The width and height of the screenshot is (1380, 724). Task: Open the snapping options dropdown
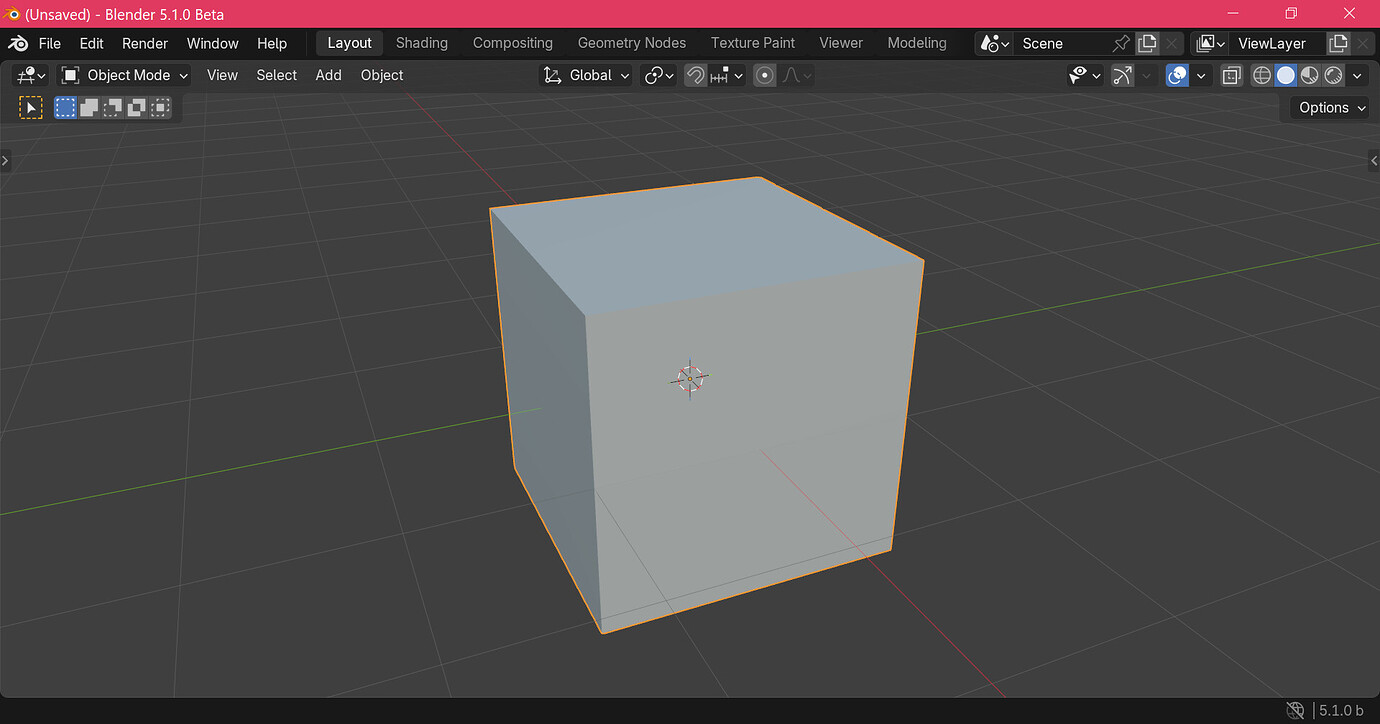click(727, 75)
